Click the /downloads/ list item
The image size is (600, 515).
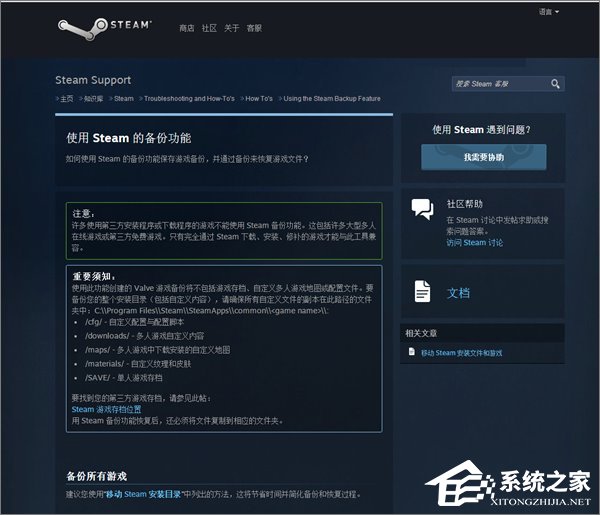pos(144,336)
